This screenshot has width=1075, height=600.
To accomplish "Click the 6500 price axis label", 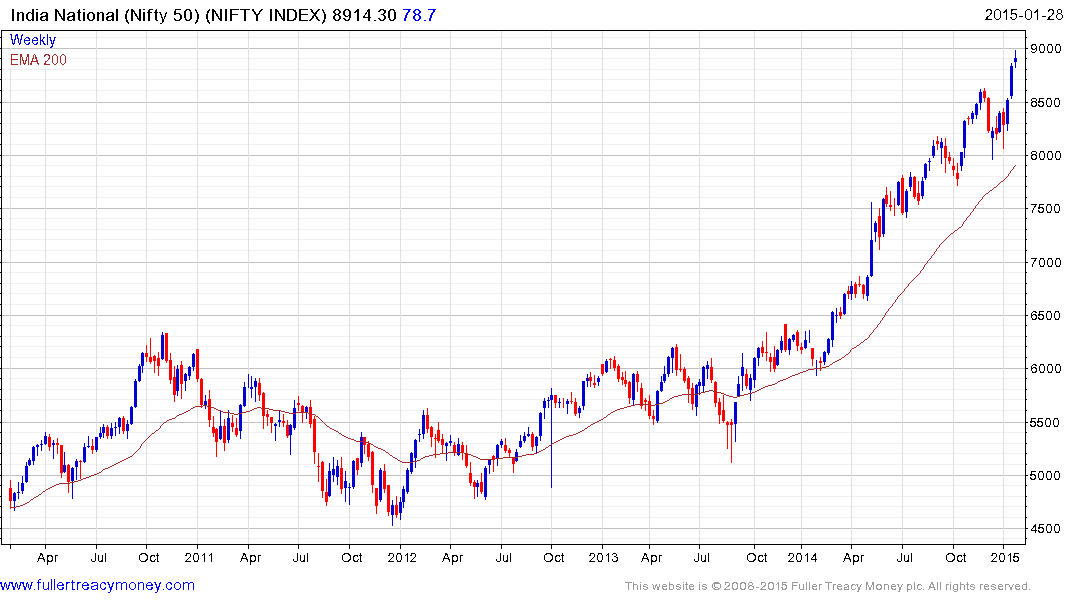I will coord(1046,316).
